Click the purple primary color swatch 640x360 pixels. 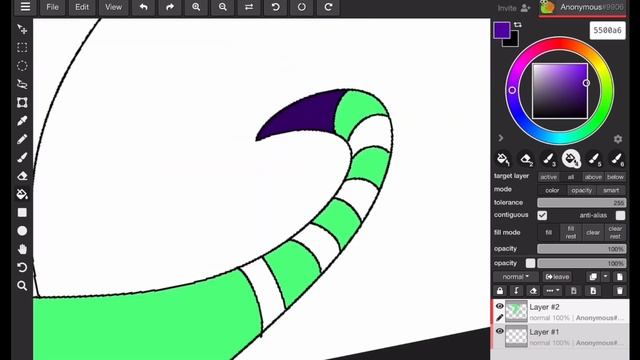pyautogui.click(x=501, y=30)
